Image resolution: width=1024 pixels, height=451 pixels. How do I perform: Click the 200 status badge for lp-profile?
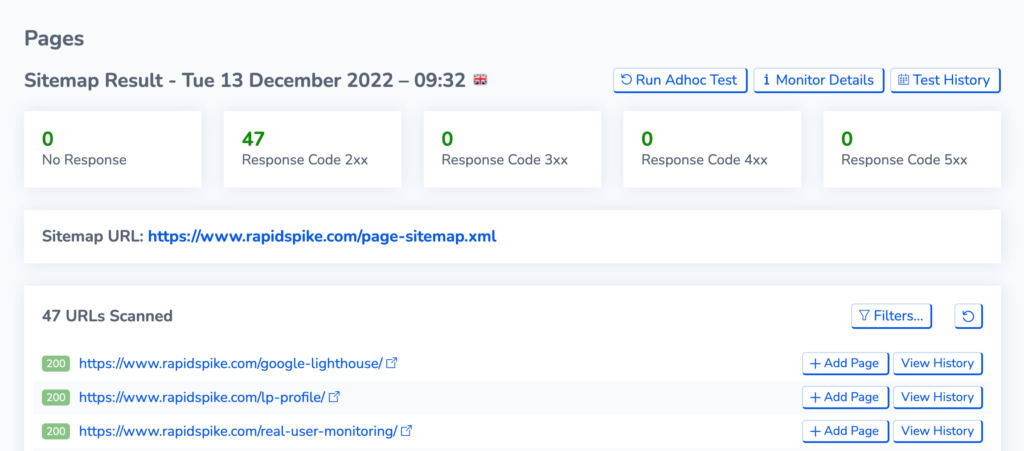point(56,397)
